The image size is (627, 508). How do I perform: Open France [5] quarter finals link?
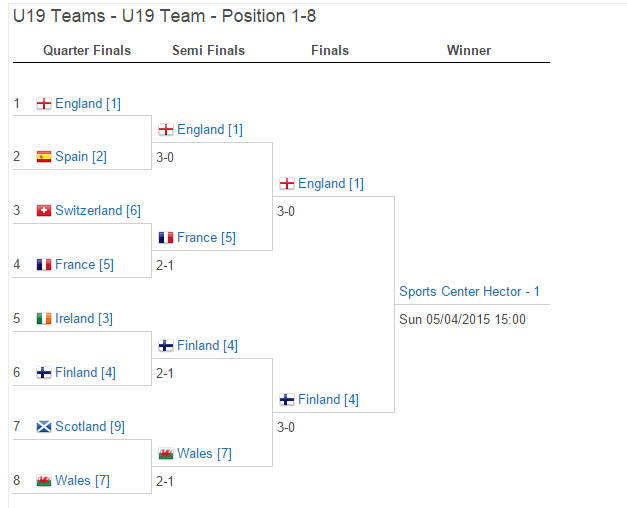click(x=84, y=264)
